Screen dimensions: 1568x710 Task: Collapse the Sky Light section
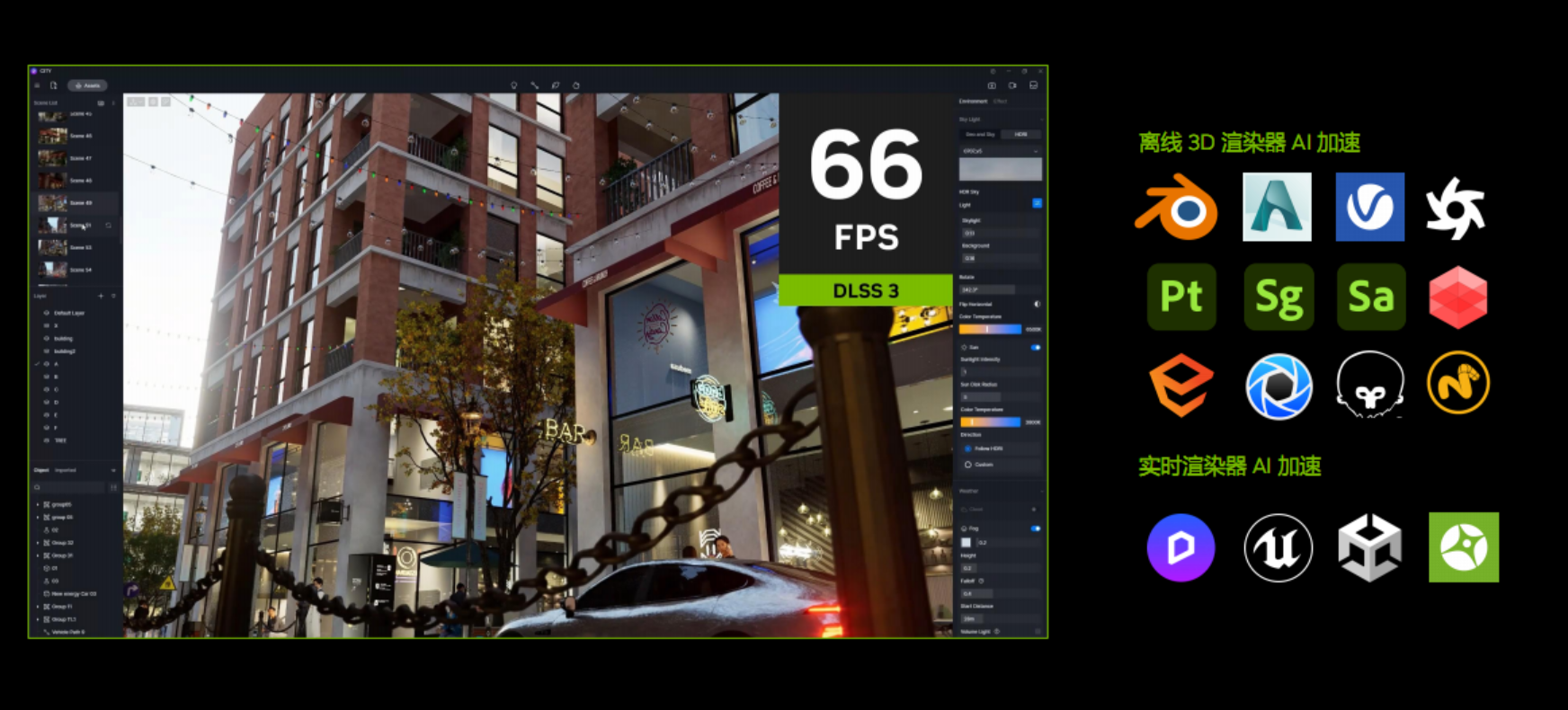coord(1041,119)
